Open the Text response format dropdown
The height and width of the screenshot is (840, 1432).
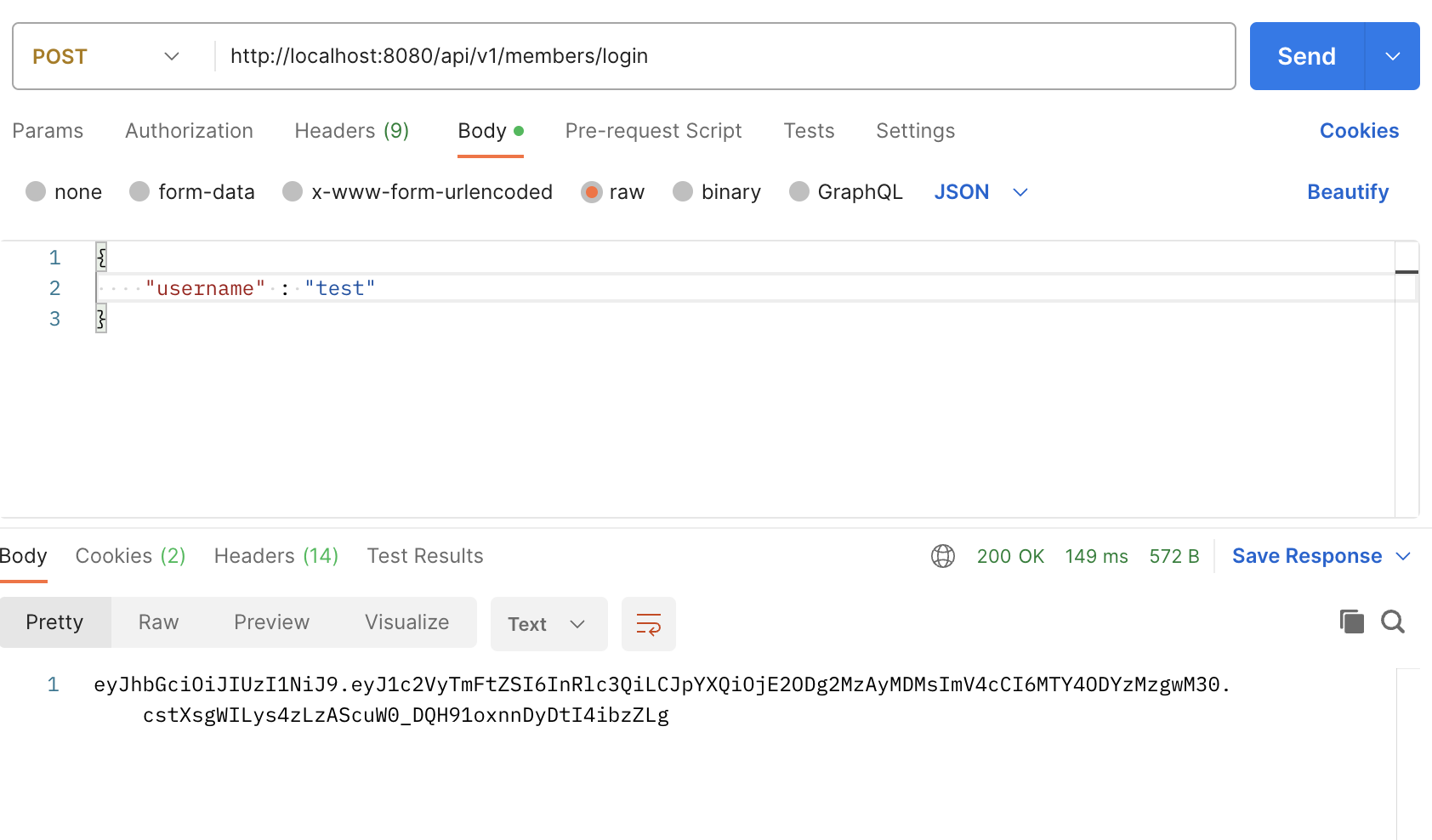[x=548, y=624]
